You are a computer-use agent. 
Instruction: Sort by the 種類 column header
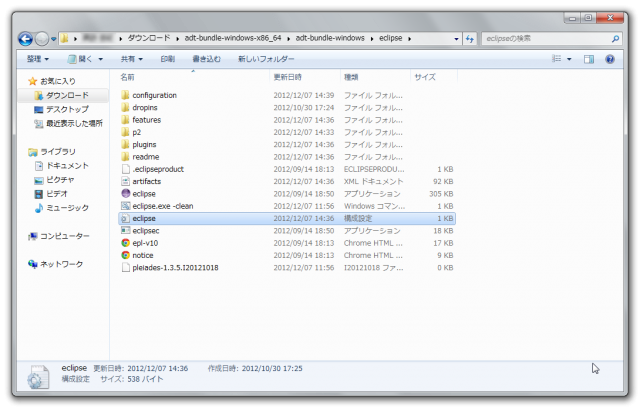click(x=351, y=77)
